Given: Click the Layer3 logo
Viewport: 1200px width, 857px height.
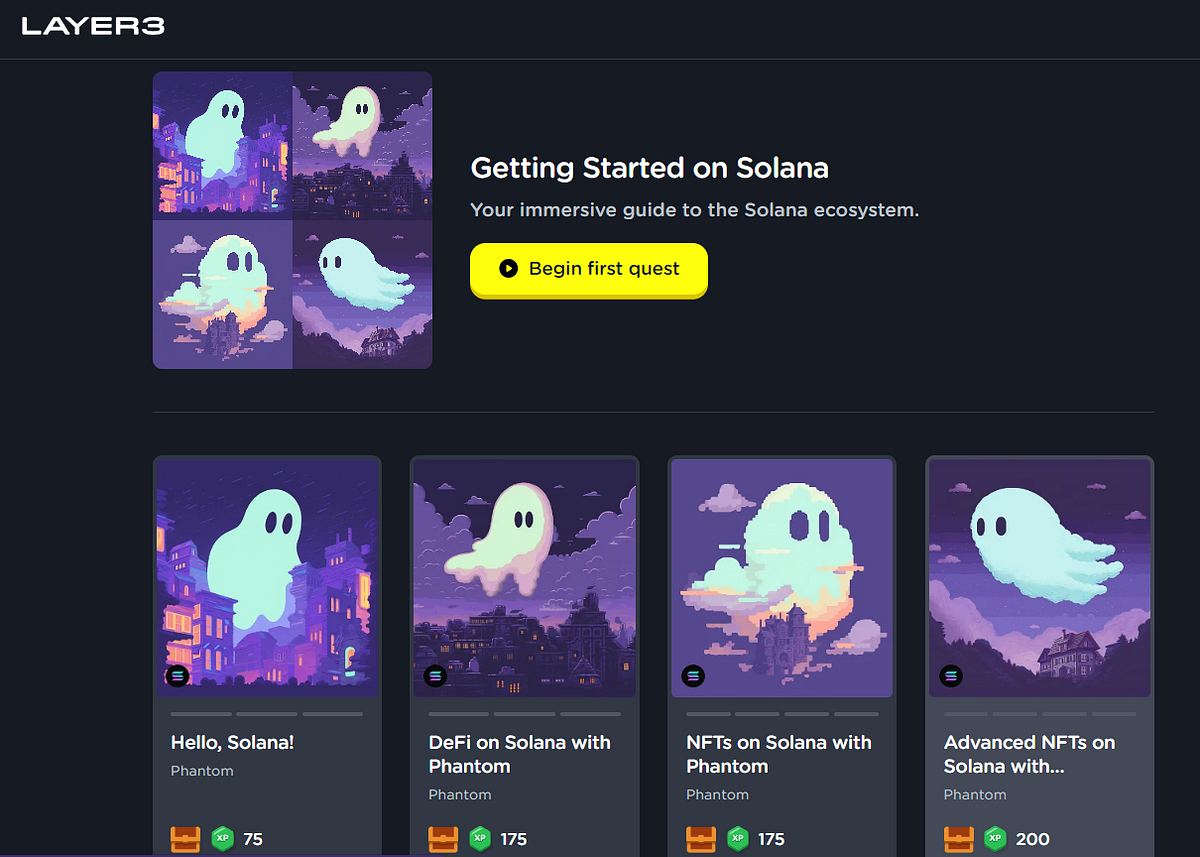Looking at the screenshot, I should [93, 27].
